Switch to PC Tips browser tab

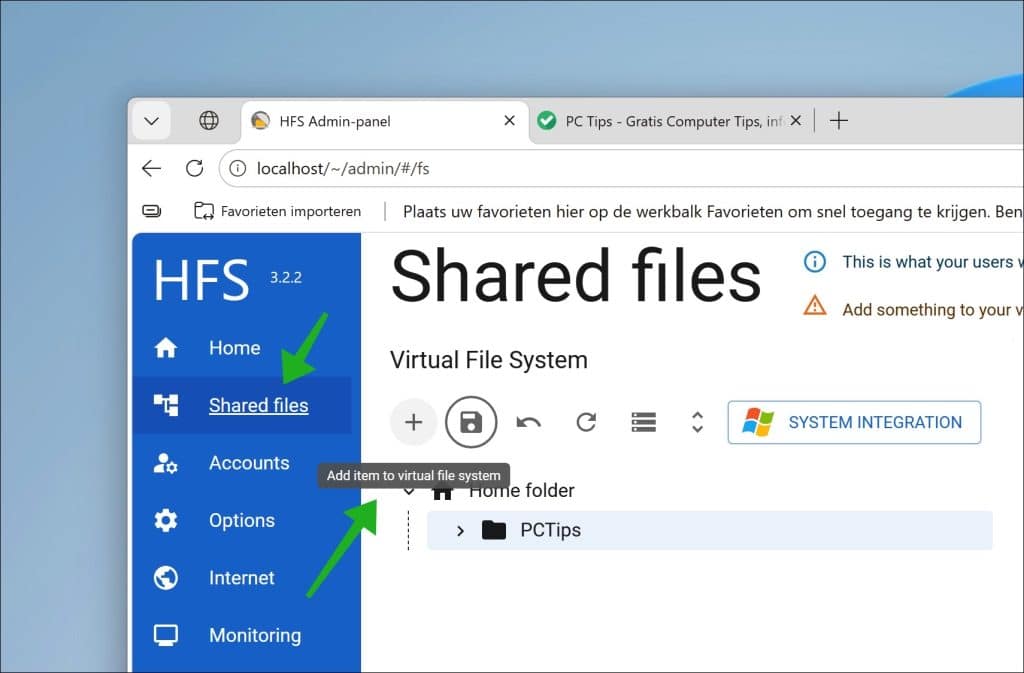click(x=669, y=121)
